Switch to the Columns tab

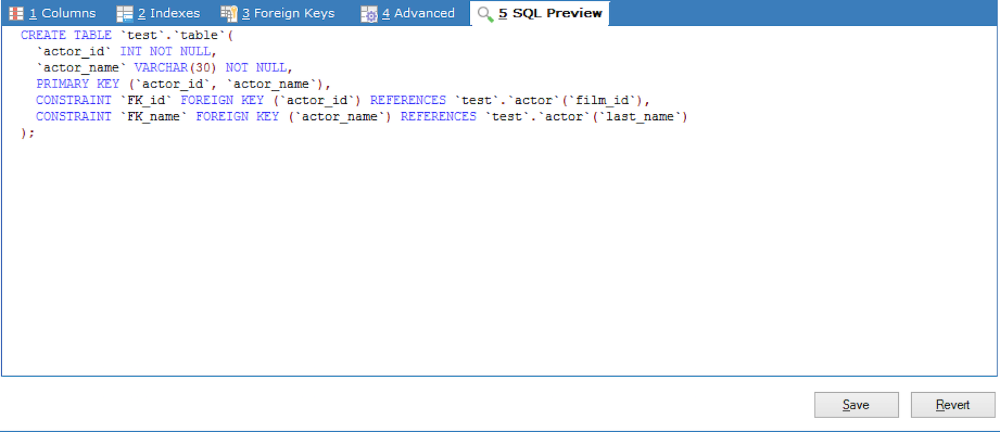[x=52, y=13]
